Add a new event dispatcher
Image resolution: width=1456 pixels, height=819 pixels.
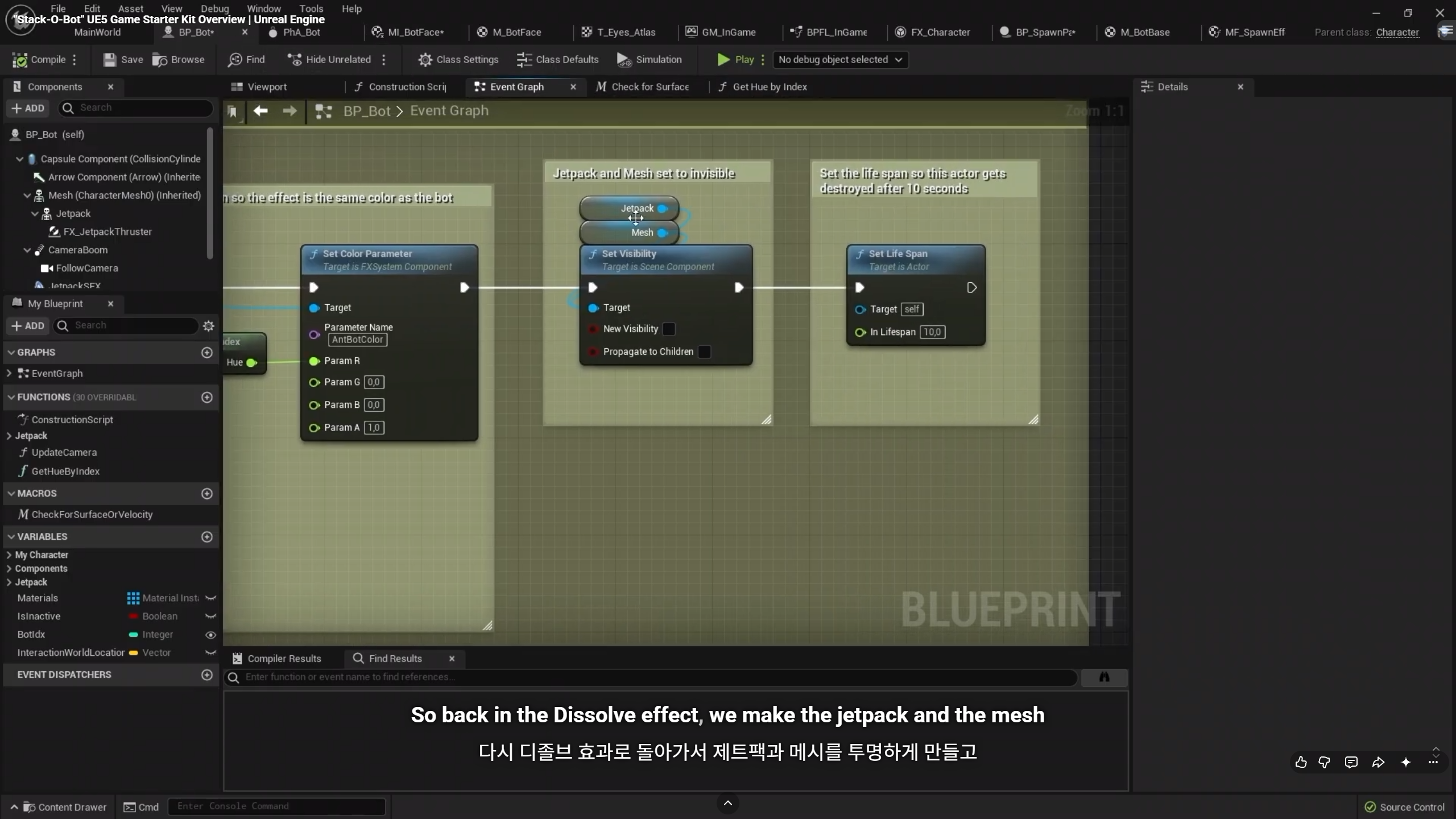tap(207, 675)
